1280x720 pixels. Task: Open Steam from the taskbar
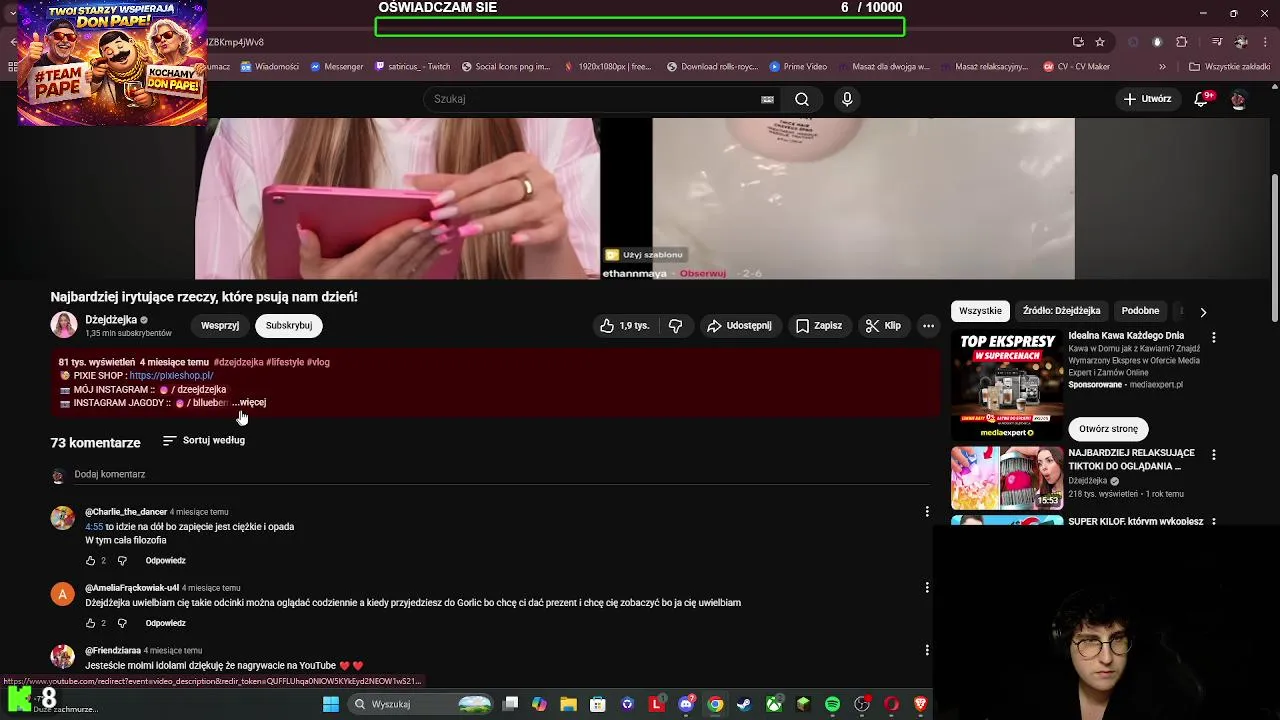point(744,704)
